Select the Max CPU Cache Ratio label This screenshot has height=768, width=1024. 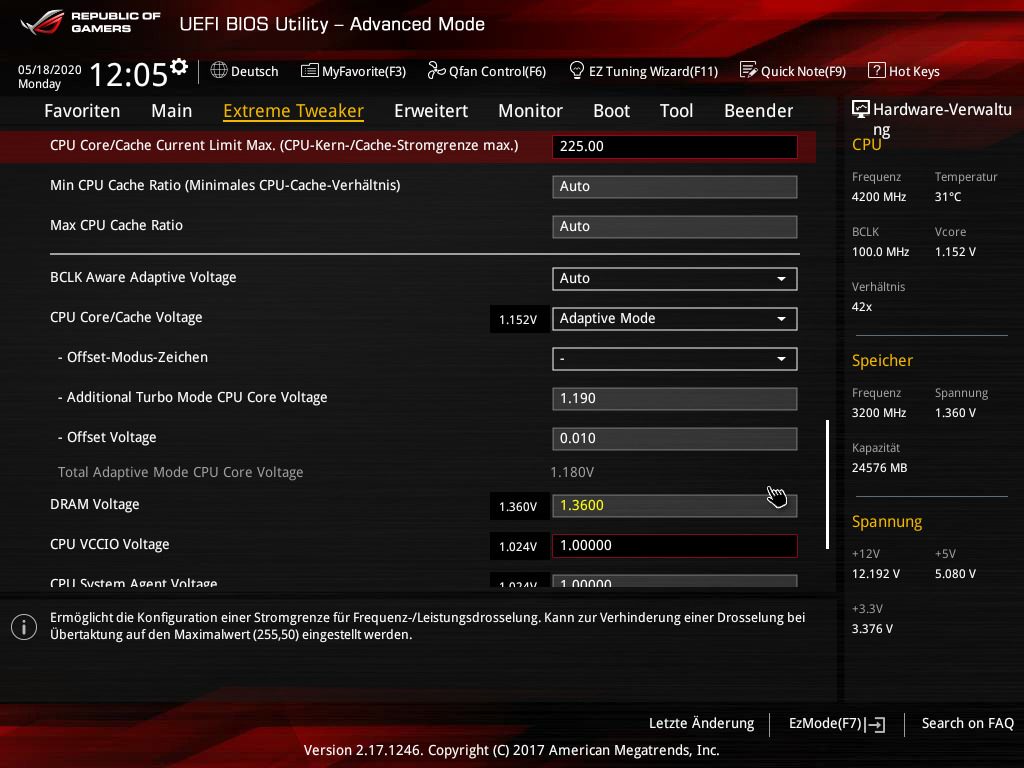point(116,225)
